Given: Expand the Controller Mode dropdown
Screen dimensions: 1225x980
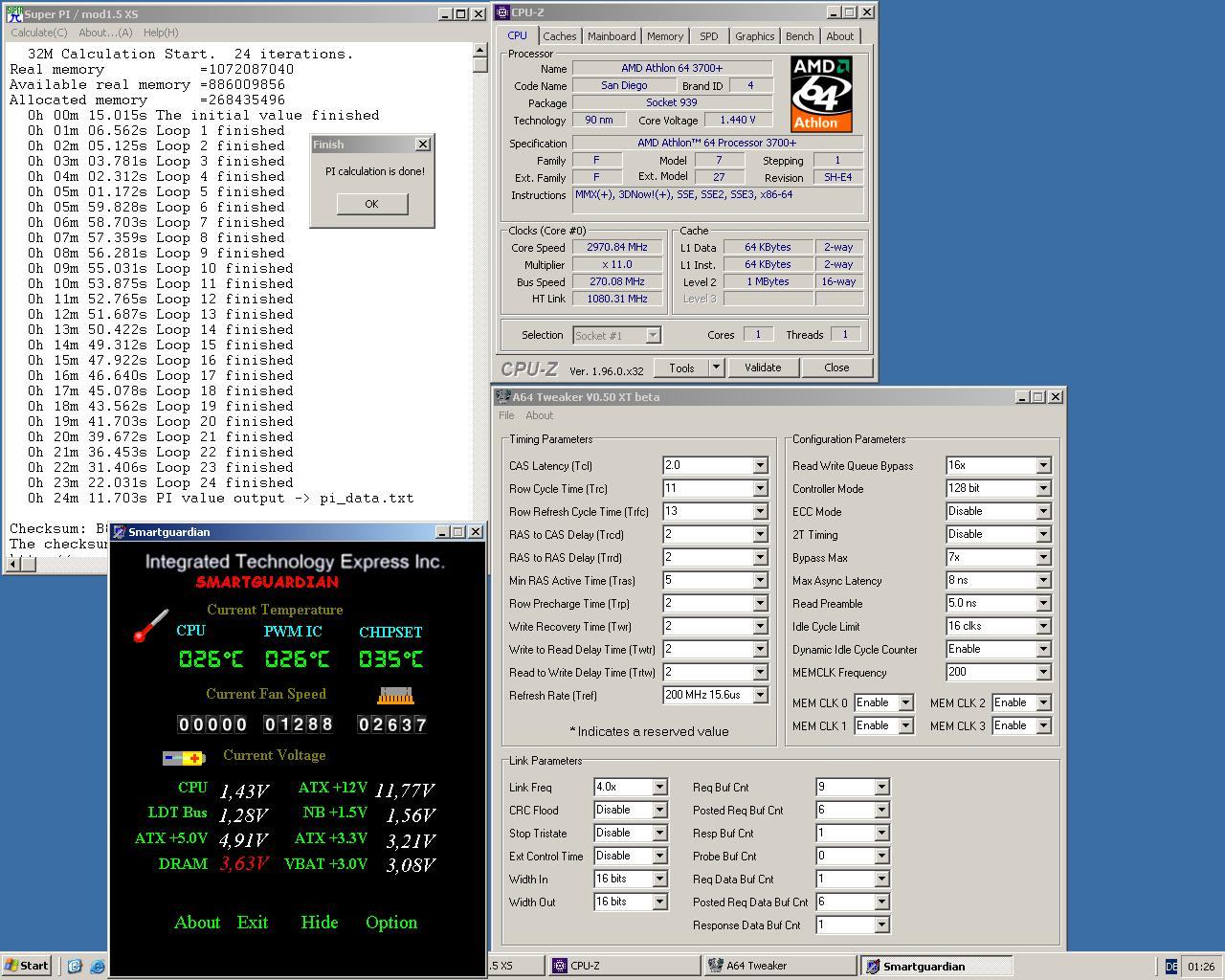Looking at the screenshot, I should (x=1043, y=489).
